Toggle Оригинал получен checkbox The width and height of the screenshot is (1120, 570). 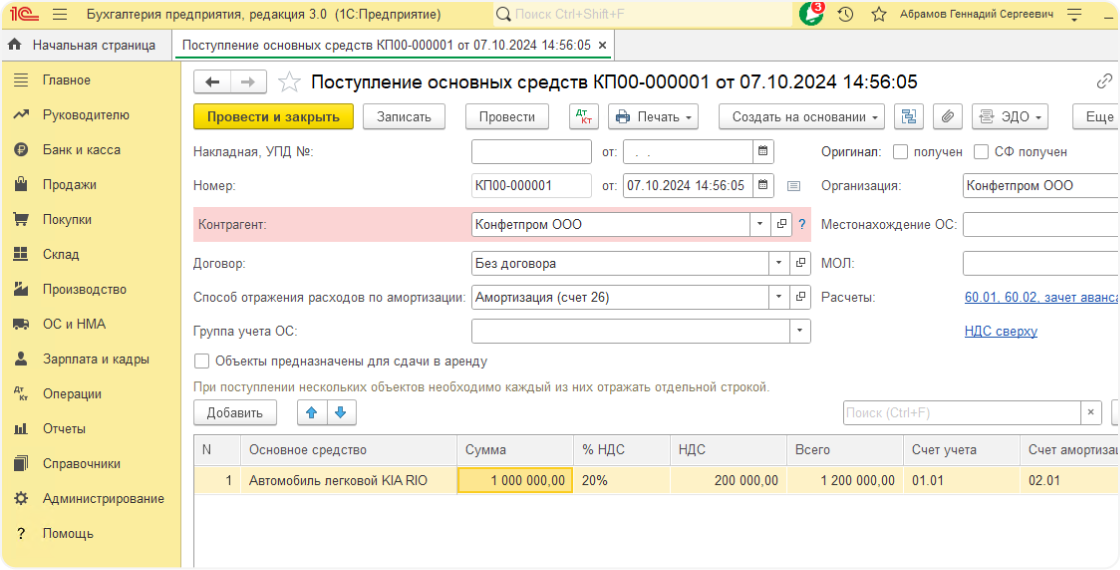pyautogui.click(x=901, y=151)
